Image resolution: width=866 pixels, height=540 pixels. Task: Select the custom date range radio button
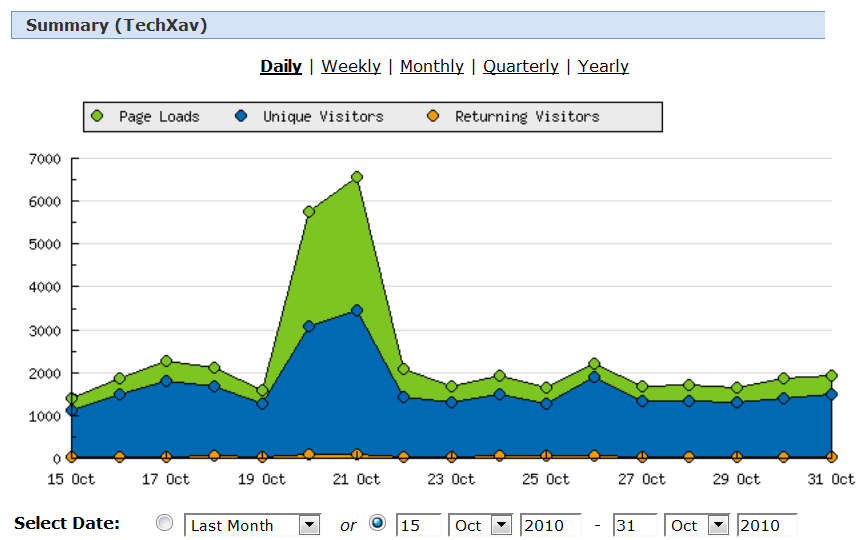point(377,523)
